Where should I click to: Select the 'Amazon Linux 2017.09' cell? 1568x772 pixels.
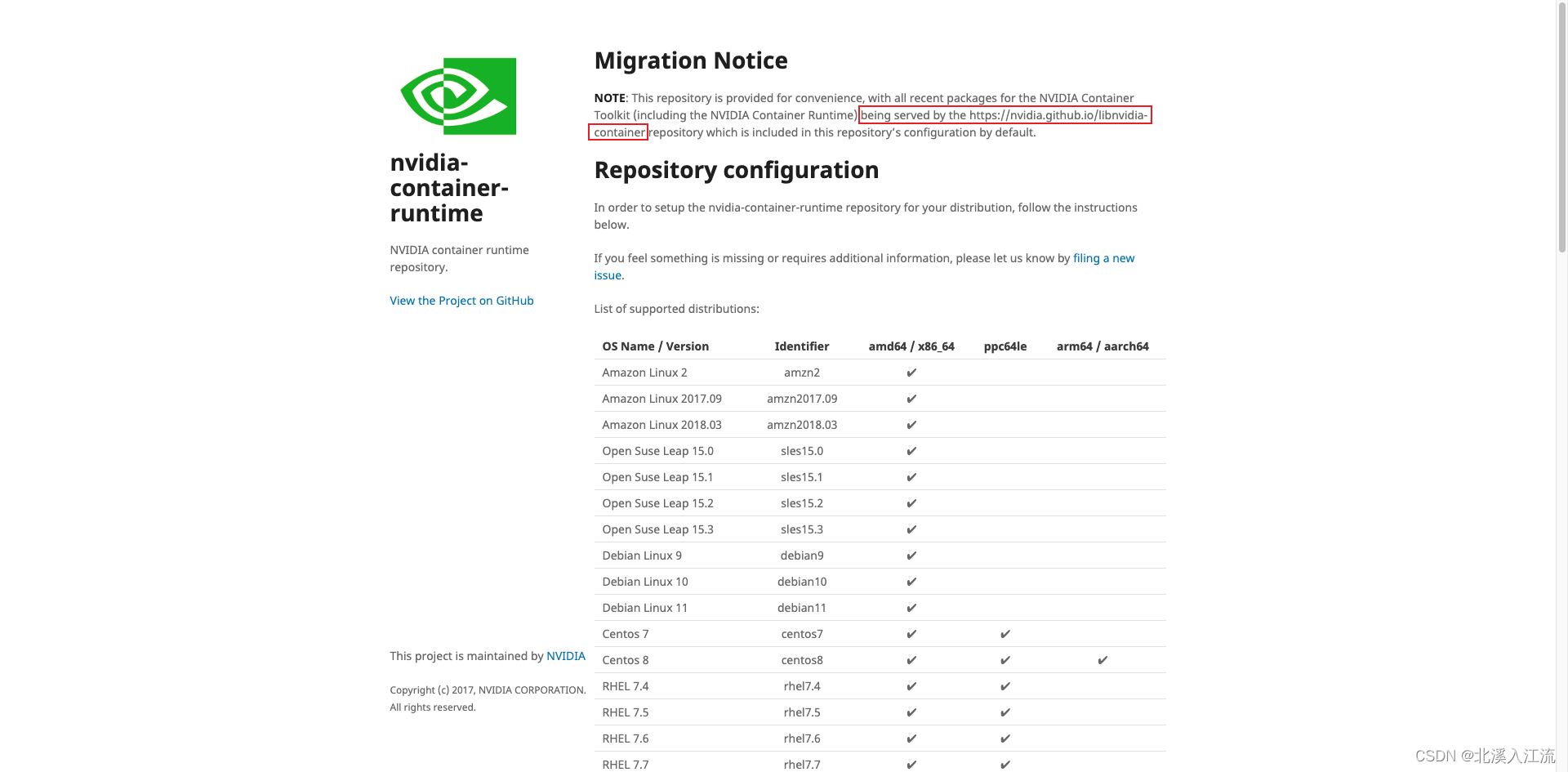point(662,399)
